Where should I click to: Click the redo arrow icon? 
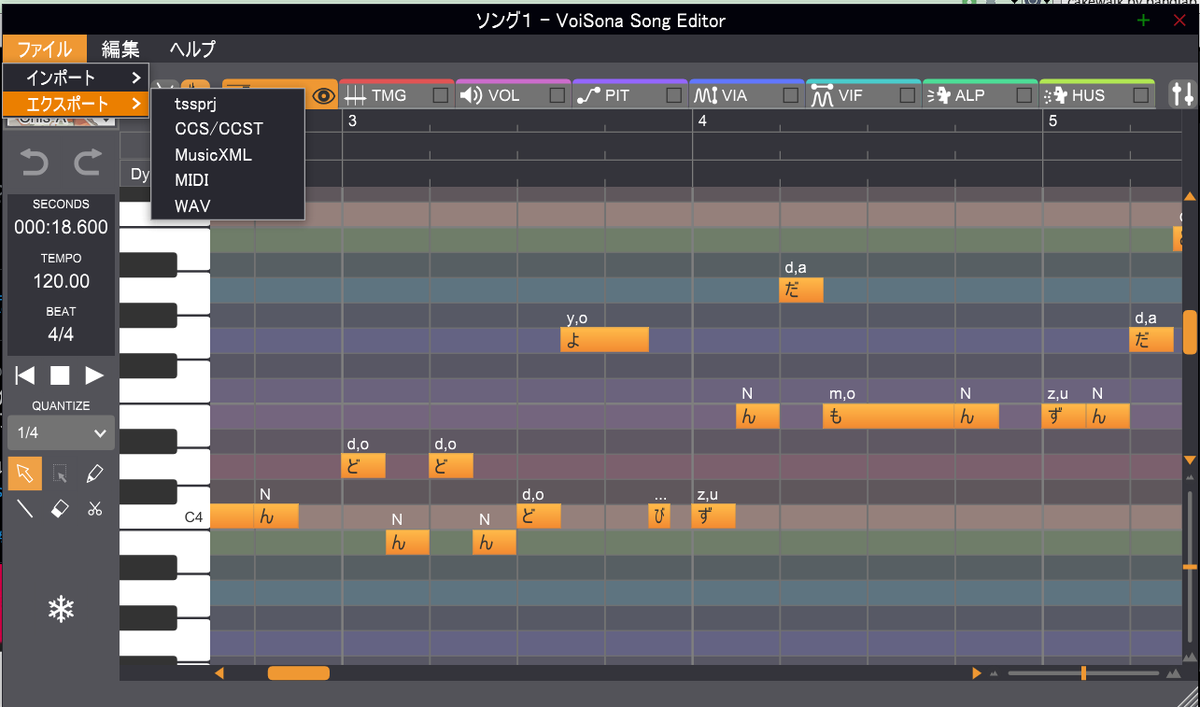click(x=88, y=162)
